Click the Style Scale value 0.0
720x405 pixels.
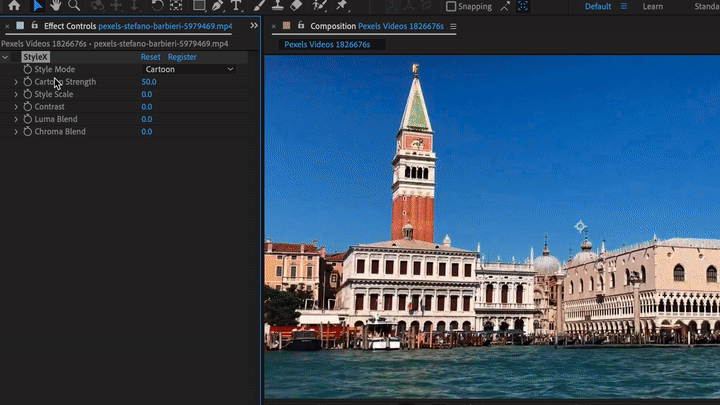coord(146,94)
